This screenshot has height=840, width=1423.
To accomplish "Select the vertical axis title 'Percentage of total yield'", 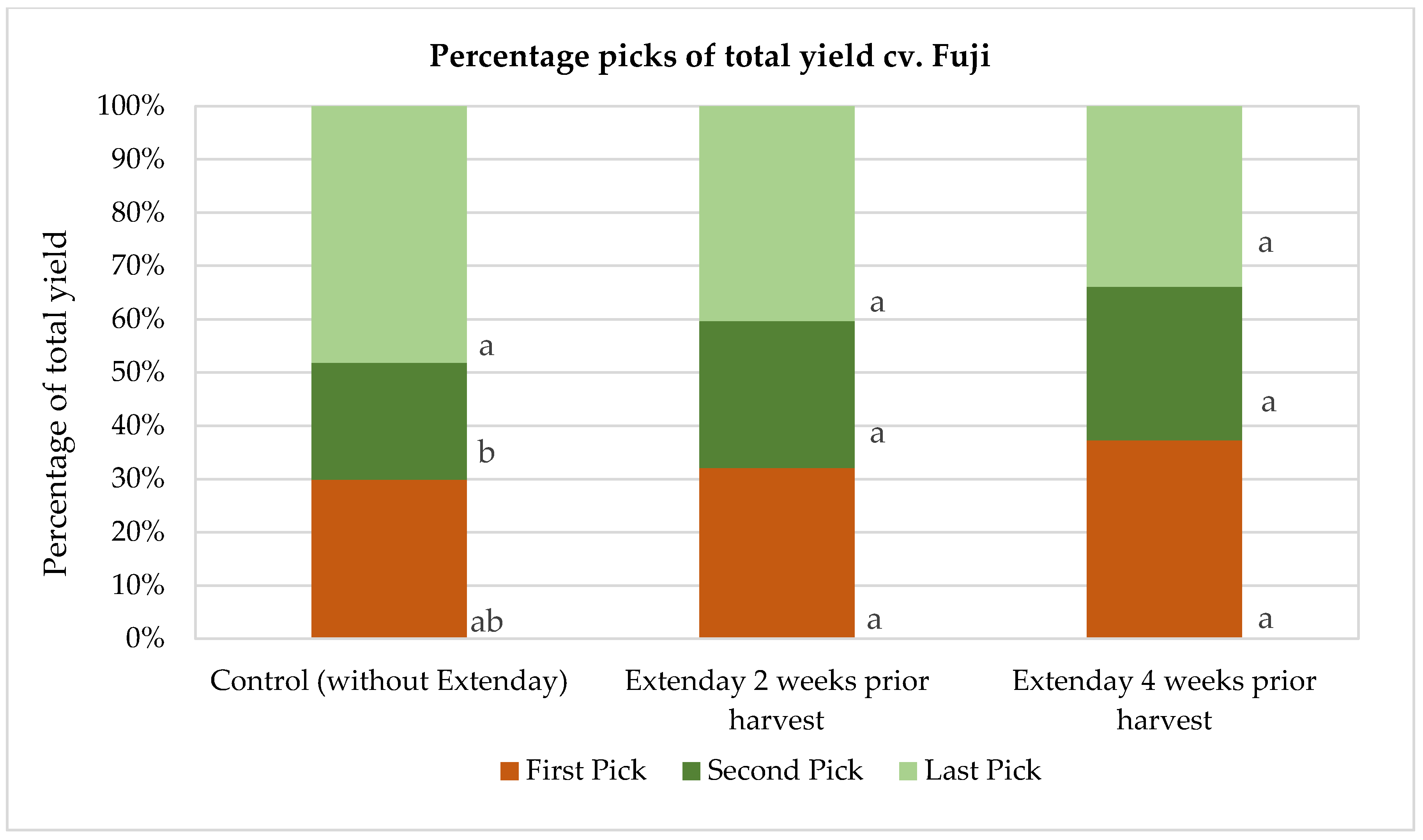I will (55, 403).
